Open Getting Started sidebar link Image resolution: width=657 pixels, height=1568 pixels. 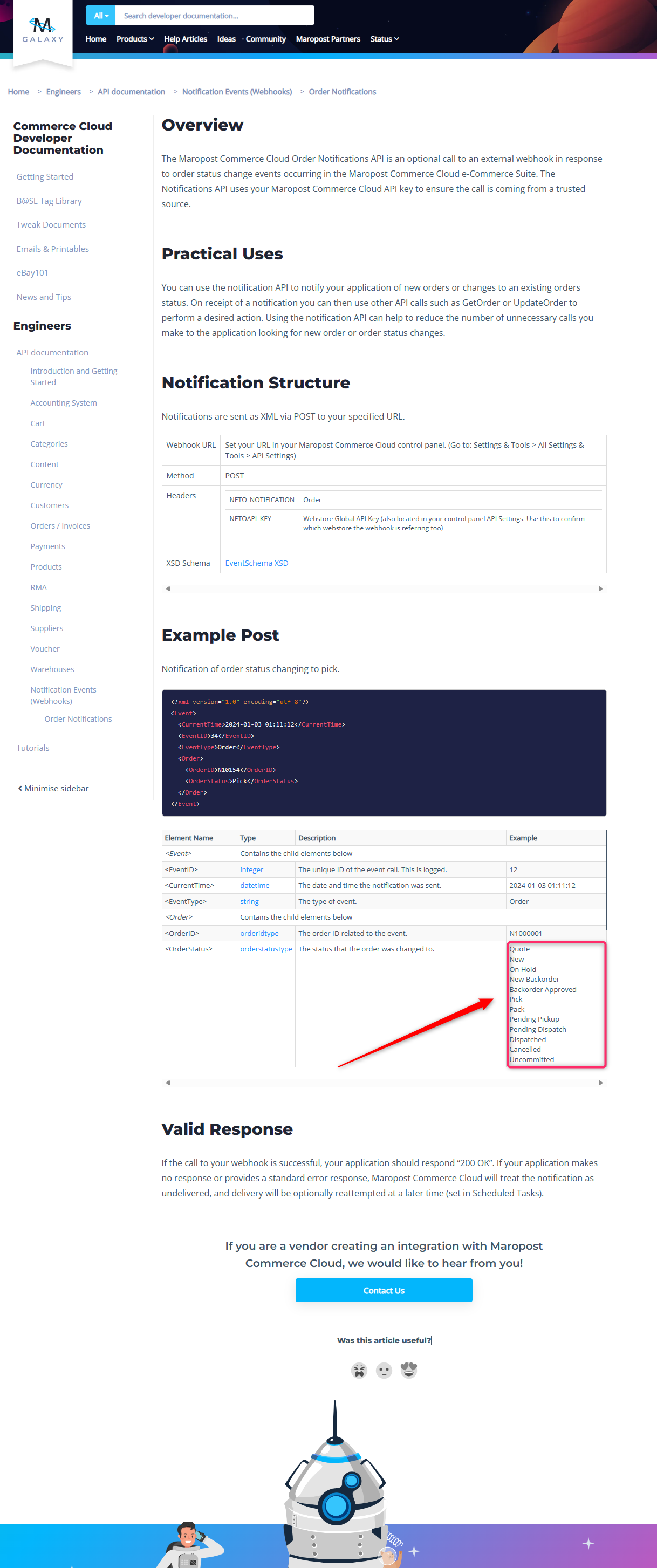pos(45,176)
